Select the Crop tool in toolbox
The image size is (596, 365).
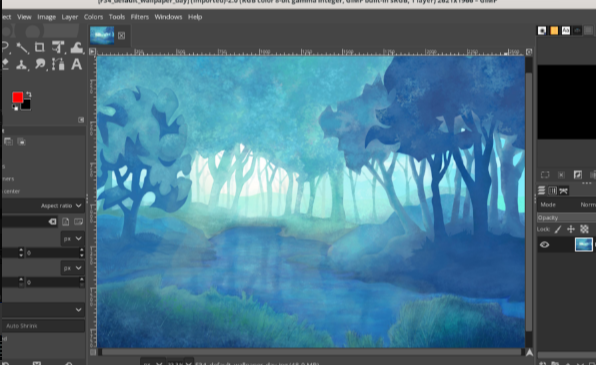[x=40, y=47]
